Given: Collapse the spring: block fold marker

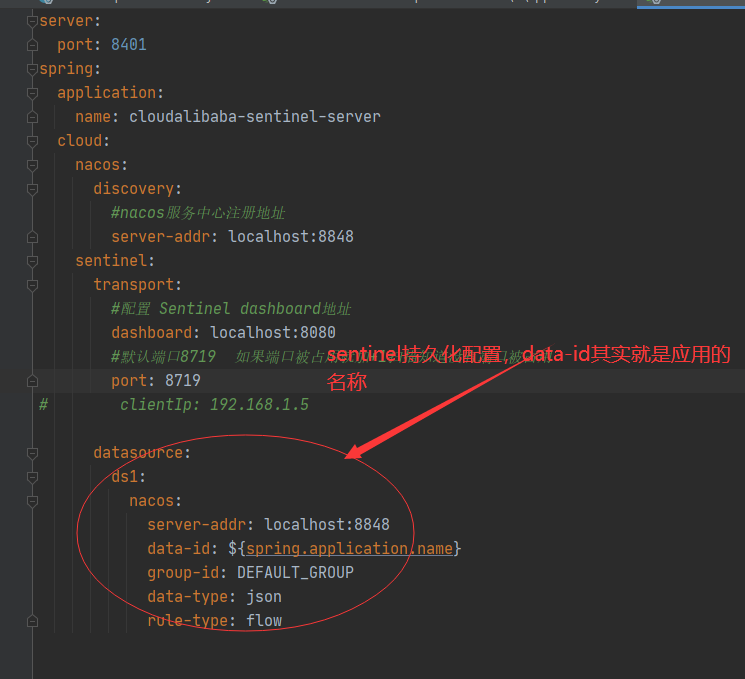Looking at the screenshot, I should pyautogui.click(x=32, y=69).
